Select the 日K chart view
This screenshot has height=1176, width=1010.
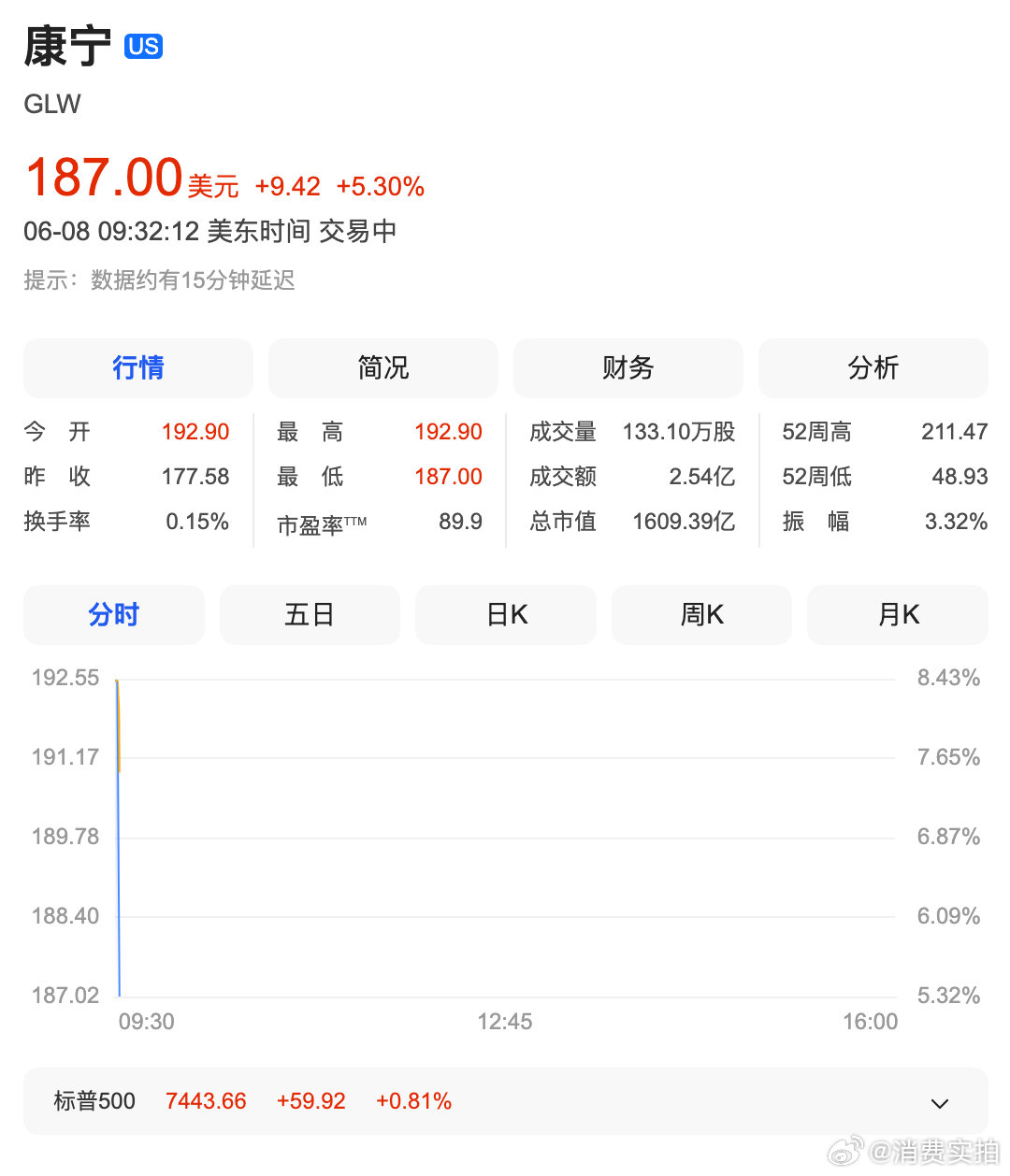pyautogui.click(x=506, y=614)
